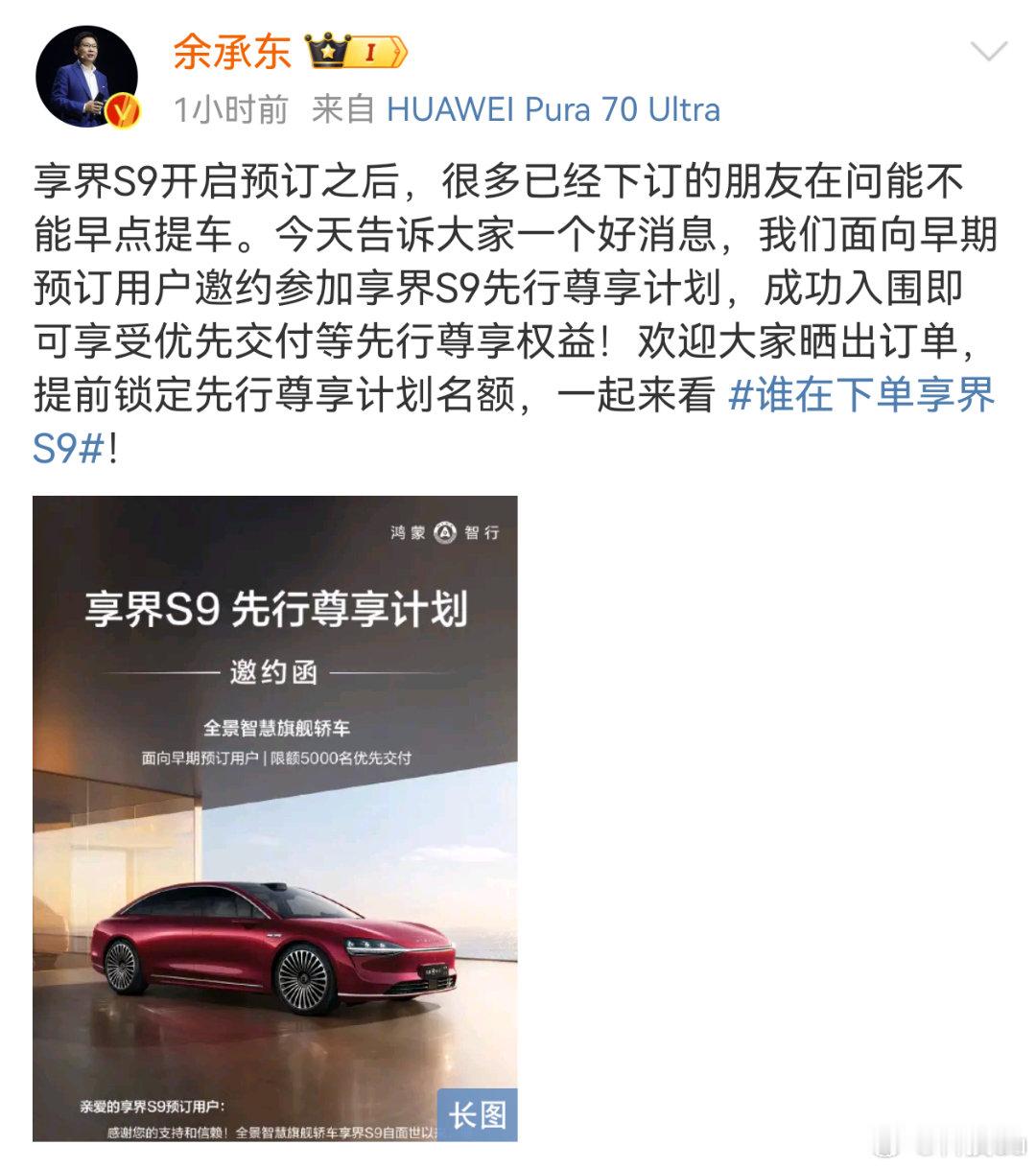Open hashtag #谁在下单享界S9 topic
Screen dimensions: 1036x1168
tap(861, 394)
